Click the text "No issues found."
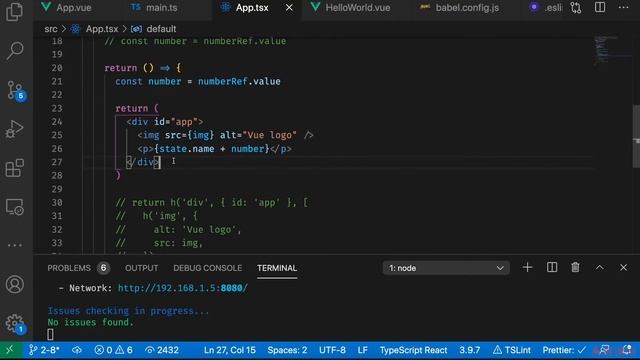Screen dimensions: 640x360 click(x=91, y=322)
